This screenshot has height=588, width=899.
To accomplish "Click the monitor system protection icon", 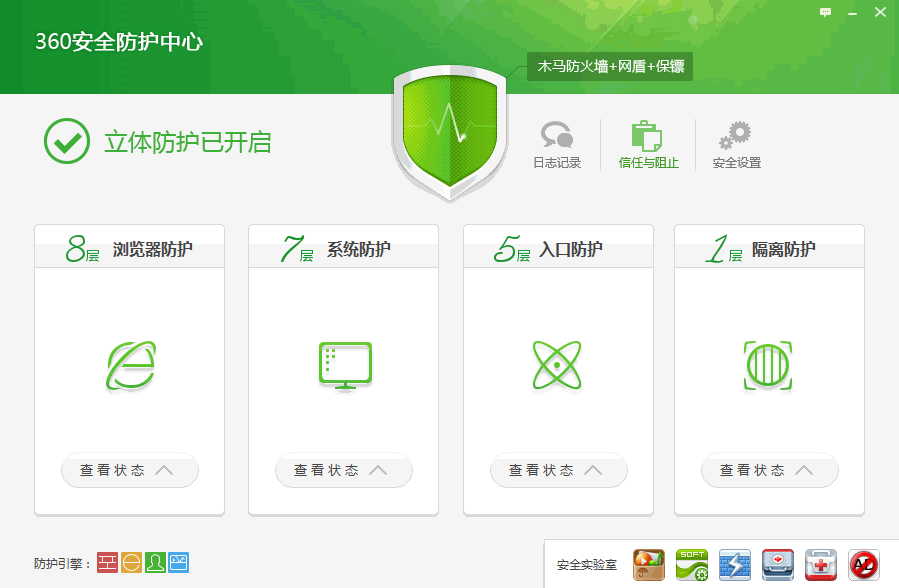I will click(x=345, y=366).
